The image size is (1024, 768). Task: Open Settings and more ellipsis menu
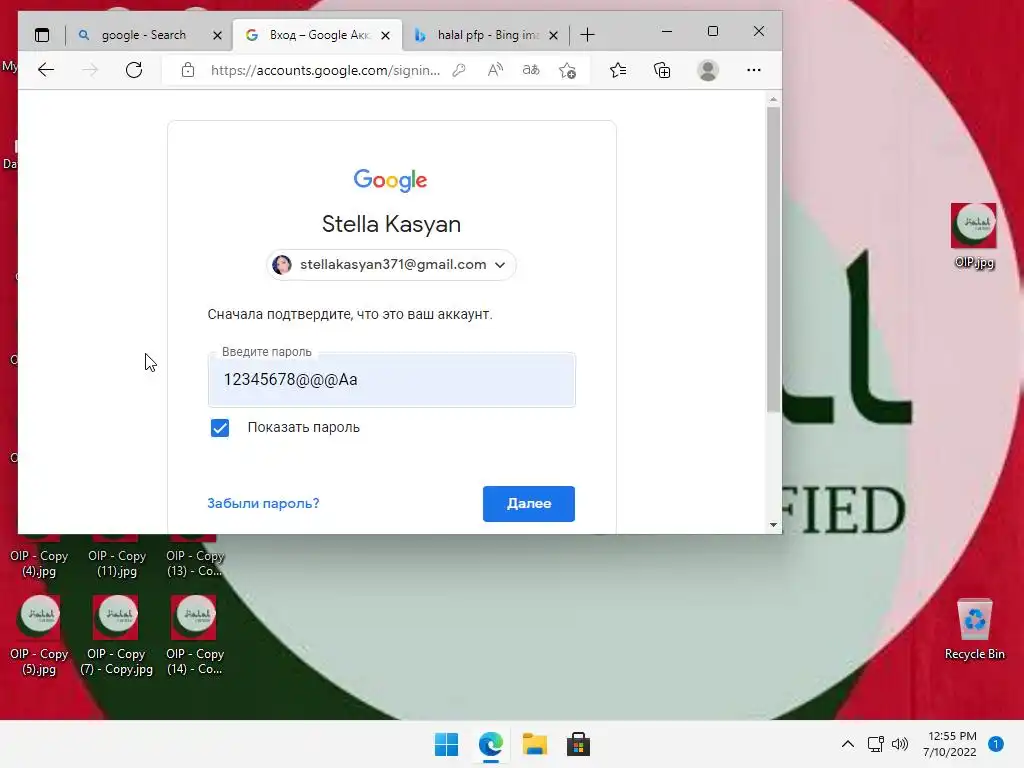754,70
